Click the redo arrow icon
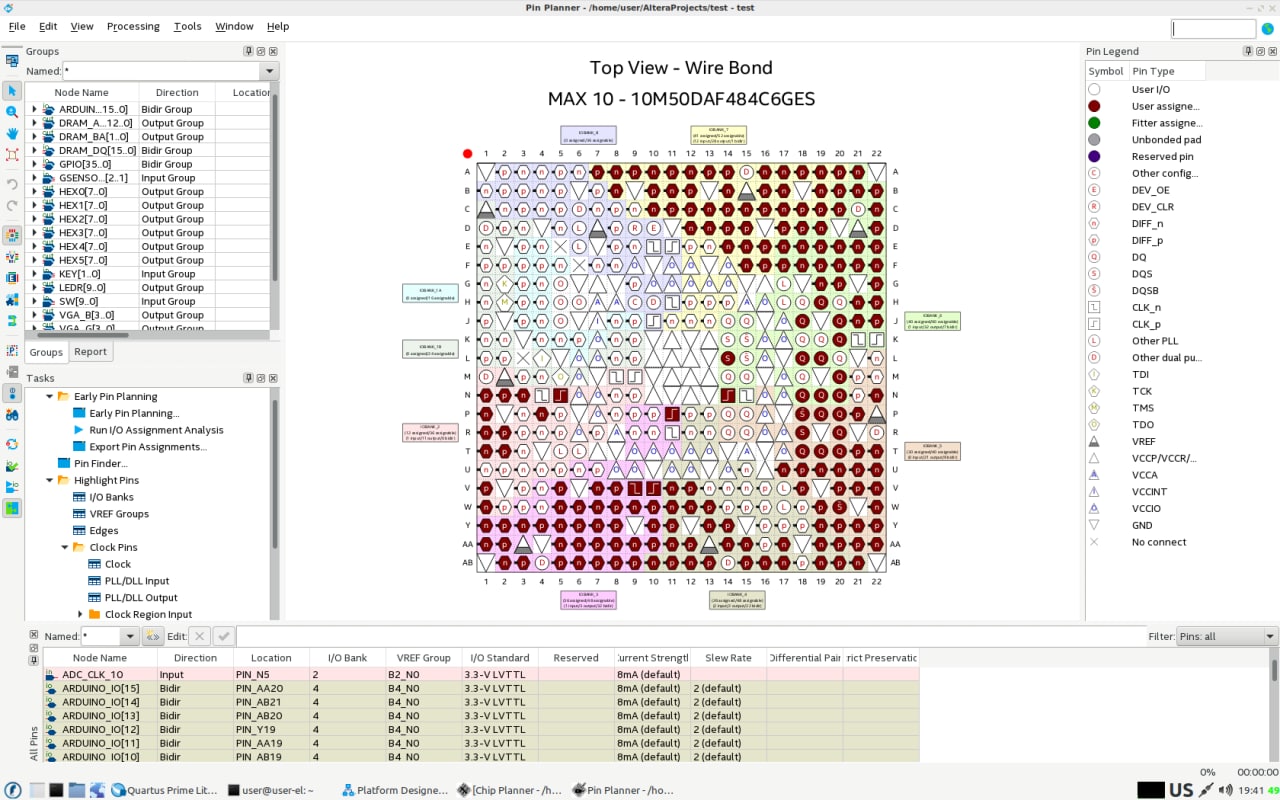The image size is (1280, 800). click(x=12, y=206)
